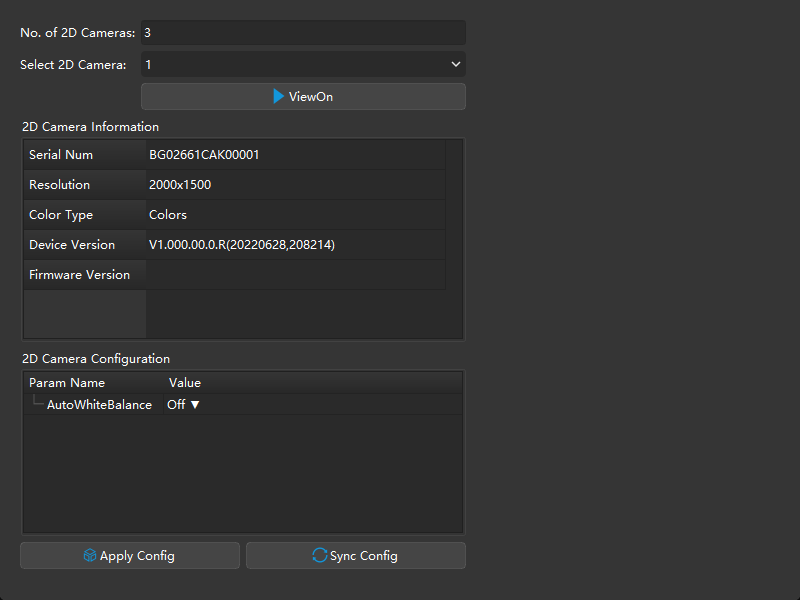
Task: Click the 2000x1500 resolution value cell
Action: [180, 185]
